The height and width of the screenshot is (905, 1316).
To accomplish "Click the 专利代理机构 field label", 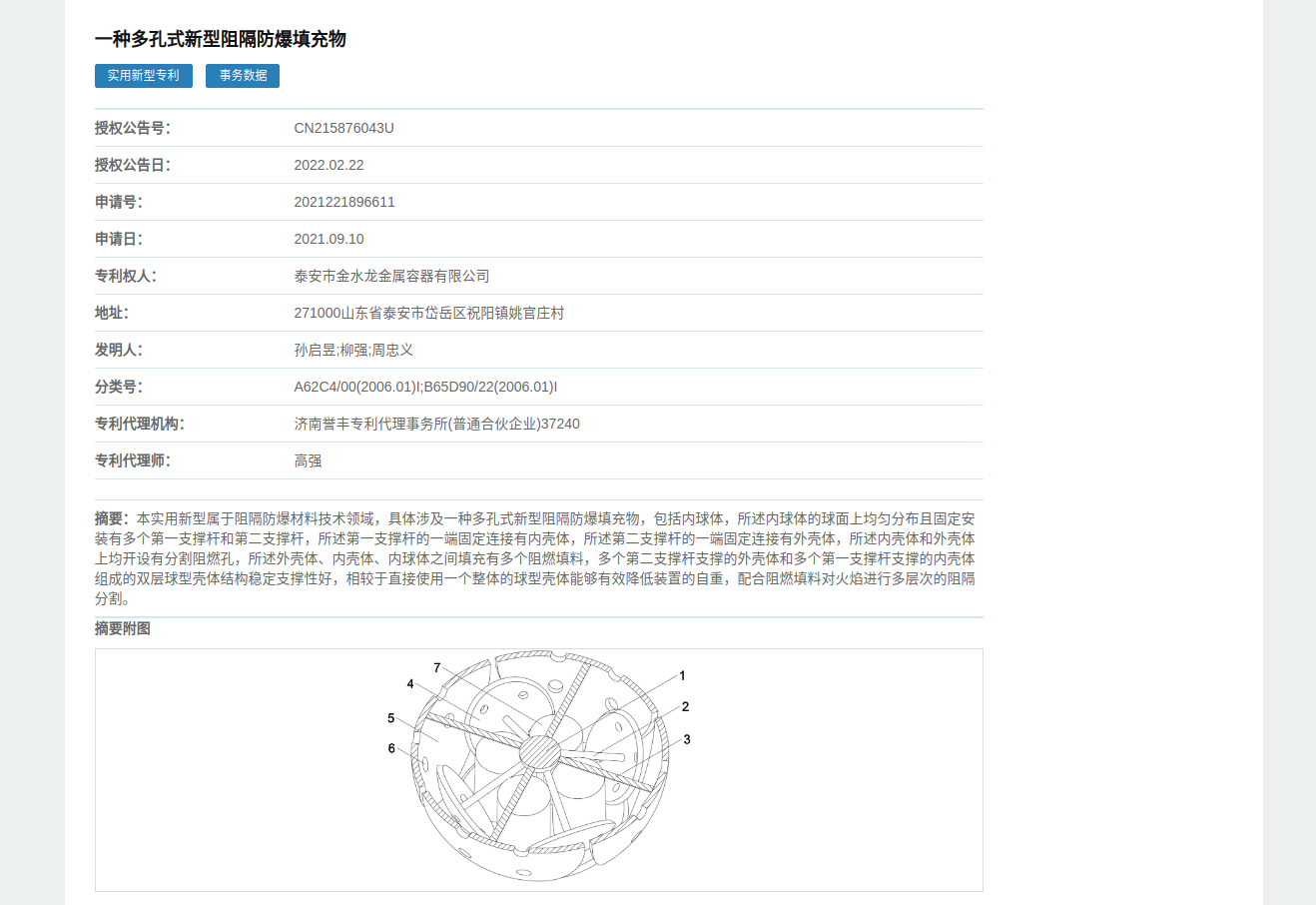I will pyautogui.click(x=140, y=424).
